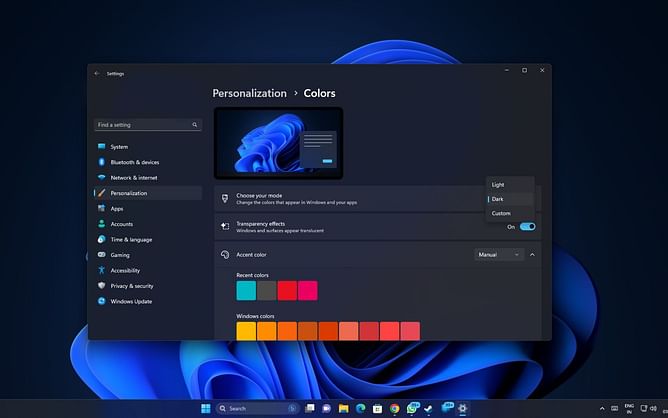Click the Settings gear in the taskbar
The width and height of the screenshot is (668, 418).
tap(463, 408)
